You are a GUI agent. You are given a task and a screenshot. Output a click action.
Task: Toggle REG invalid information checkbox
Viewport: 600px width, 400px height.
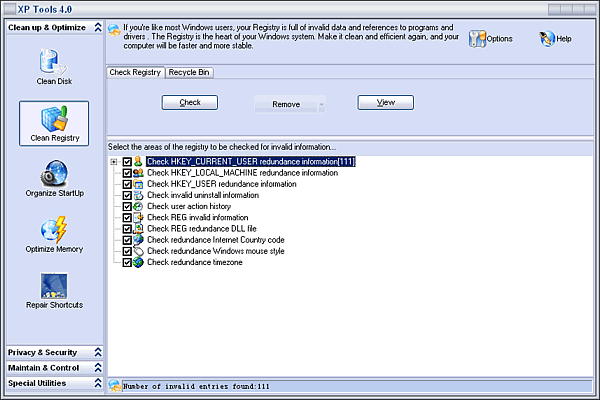pos(127,218)
